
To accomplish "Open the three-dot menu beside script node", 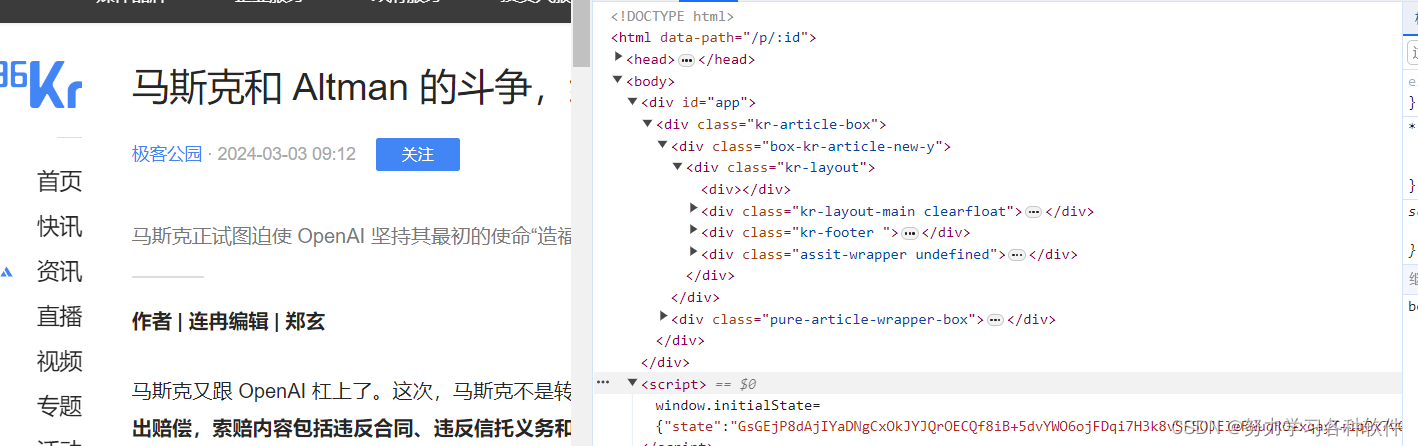I will [x=603, y=383].
